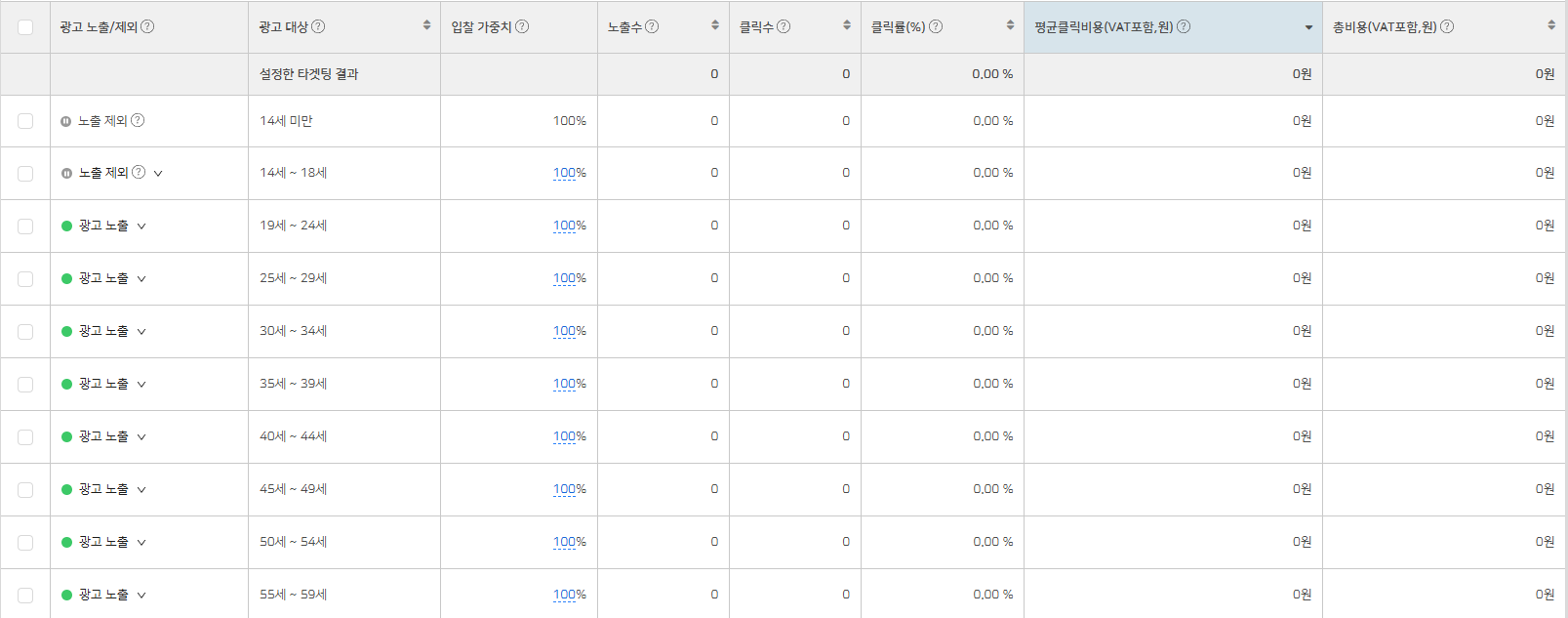Show help for 클릭수 column

(x=784, y=26)
